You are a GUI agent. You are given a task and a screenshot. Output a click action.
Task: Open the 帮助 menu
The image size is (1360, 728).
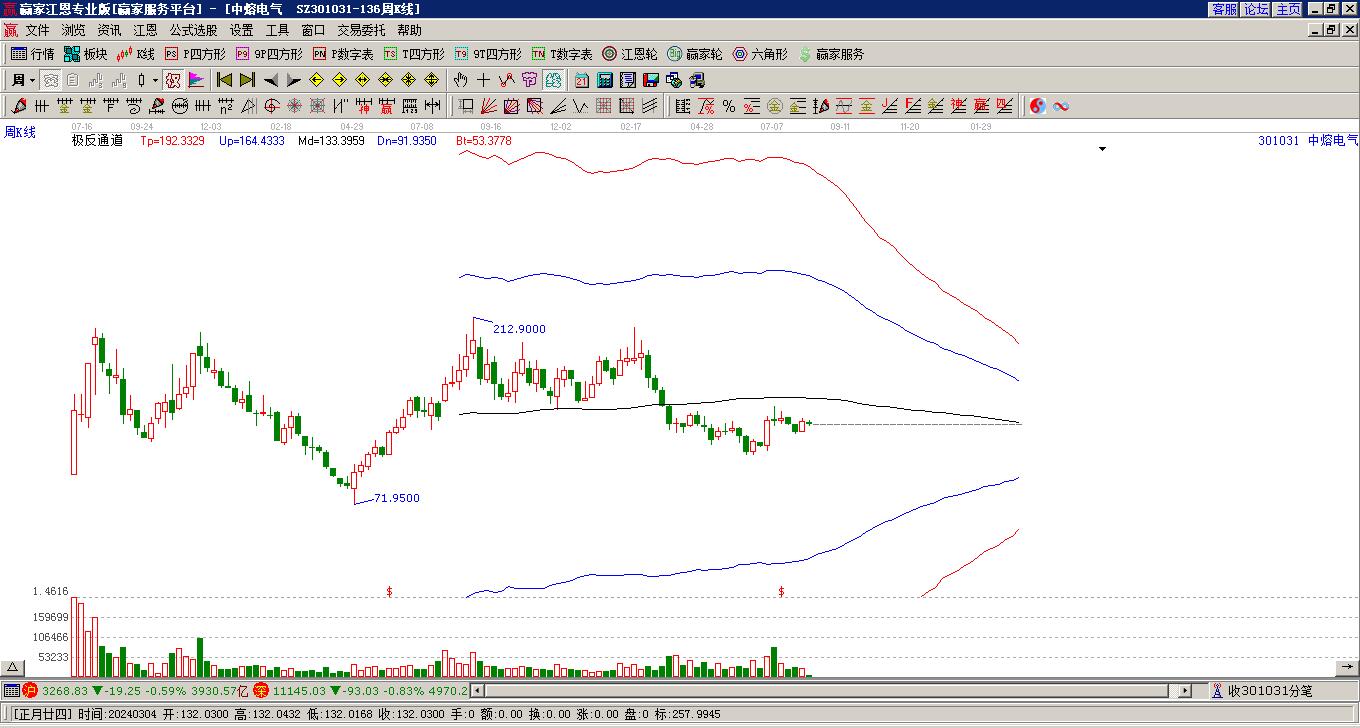click(409, 31)
